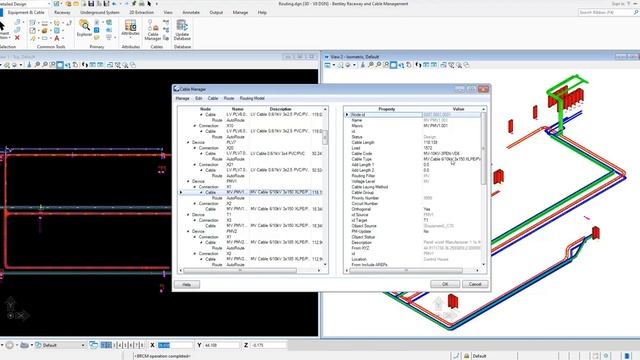
Task: Open Cable menu in Cable Manager
Action: (x=213, y=98)
